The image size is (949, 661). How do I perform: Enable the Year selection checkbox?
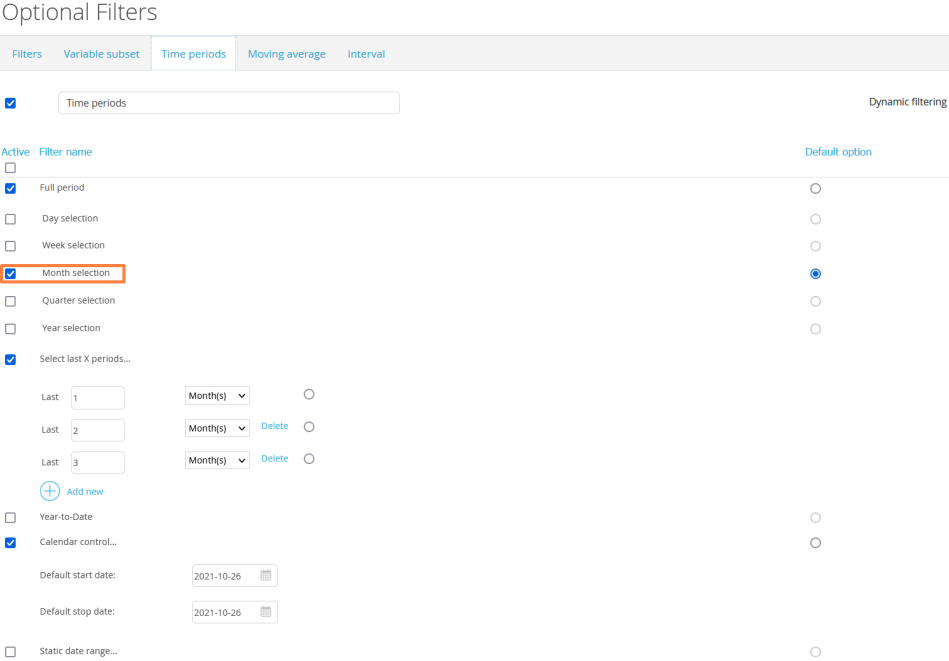pos(10,329)
